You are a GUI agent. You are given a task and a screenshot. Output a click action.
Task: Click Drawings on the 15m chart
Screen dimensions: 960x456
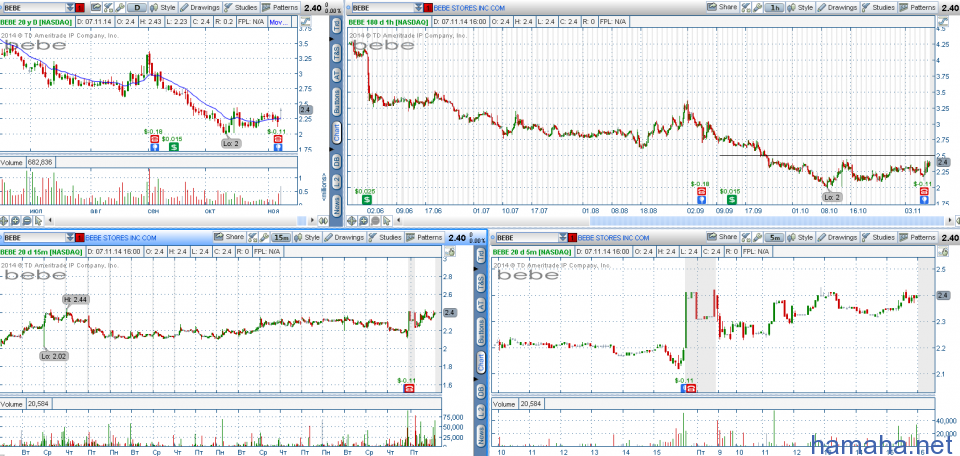coord(343,237)
